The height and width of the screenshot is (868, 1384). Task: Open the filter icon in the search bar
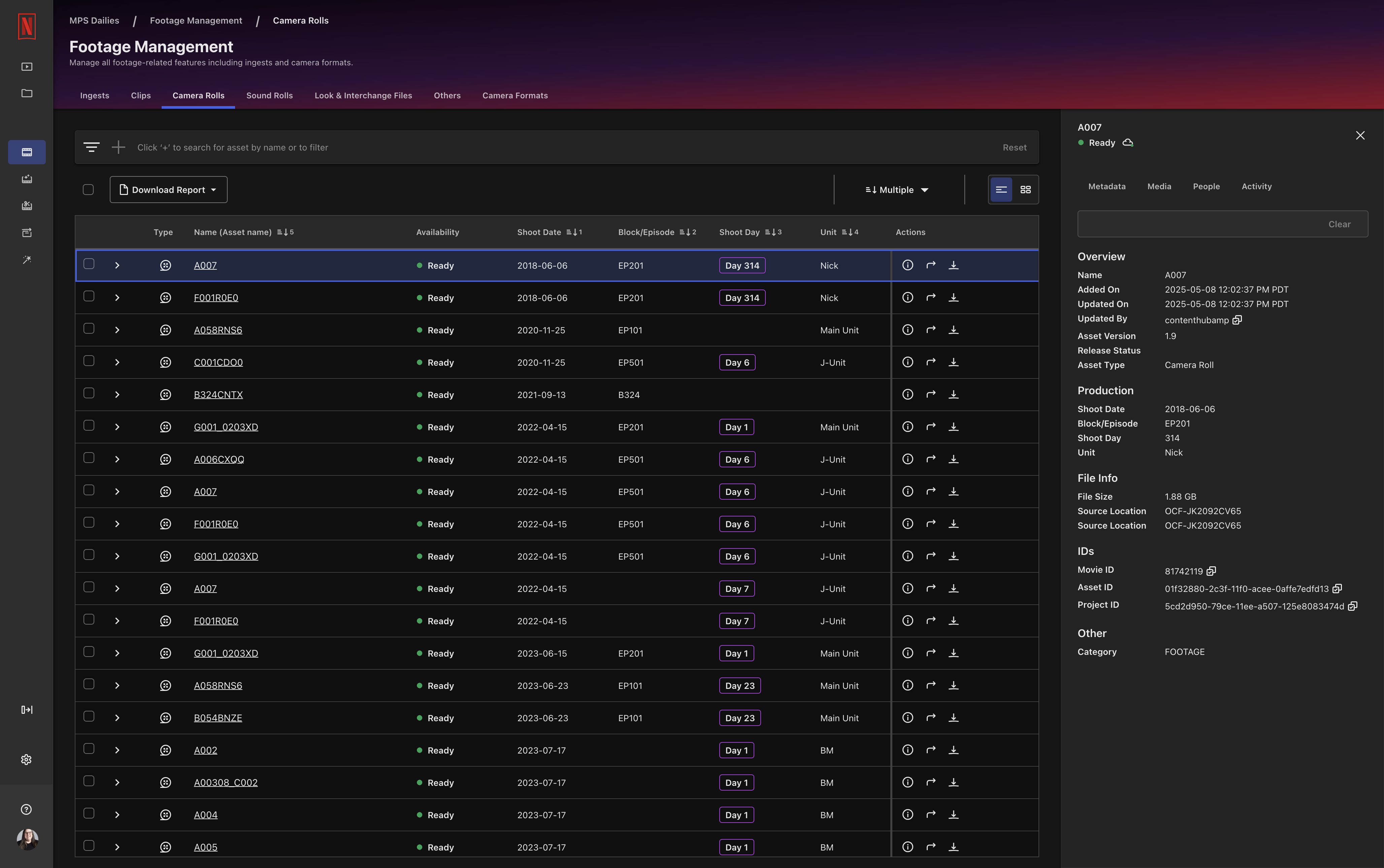pos(92,147)
